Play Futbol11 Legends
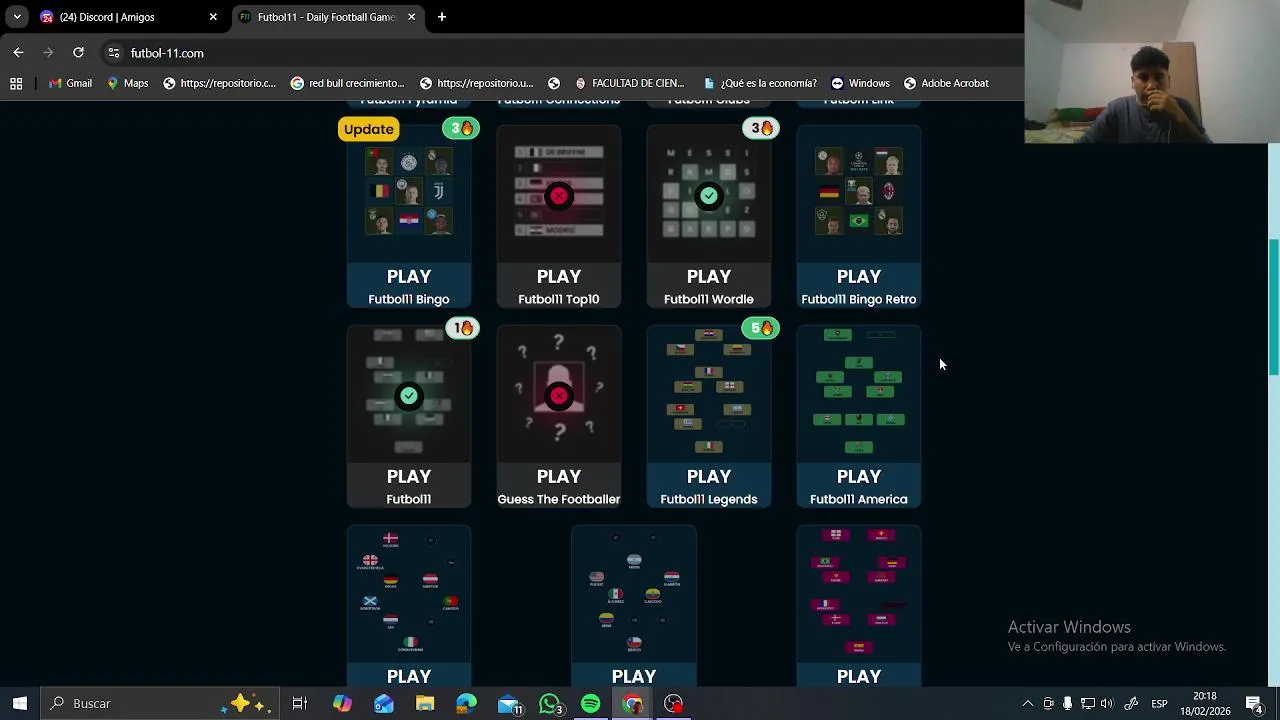 point(709,416)
